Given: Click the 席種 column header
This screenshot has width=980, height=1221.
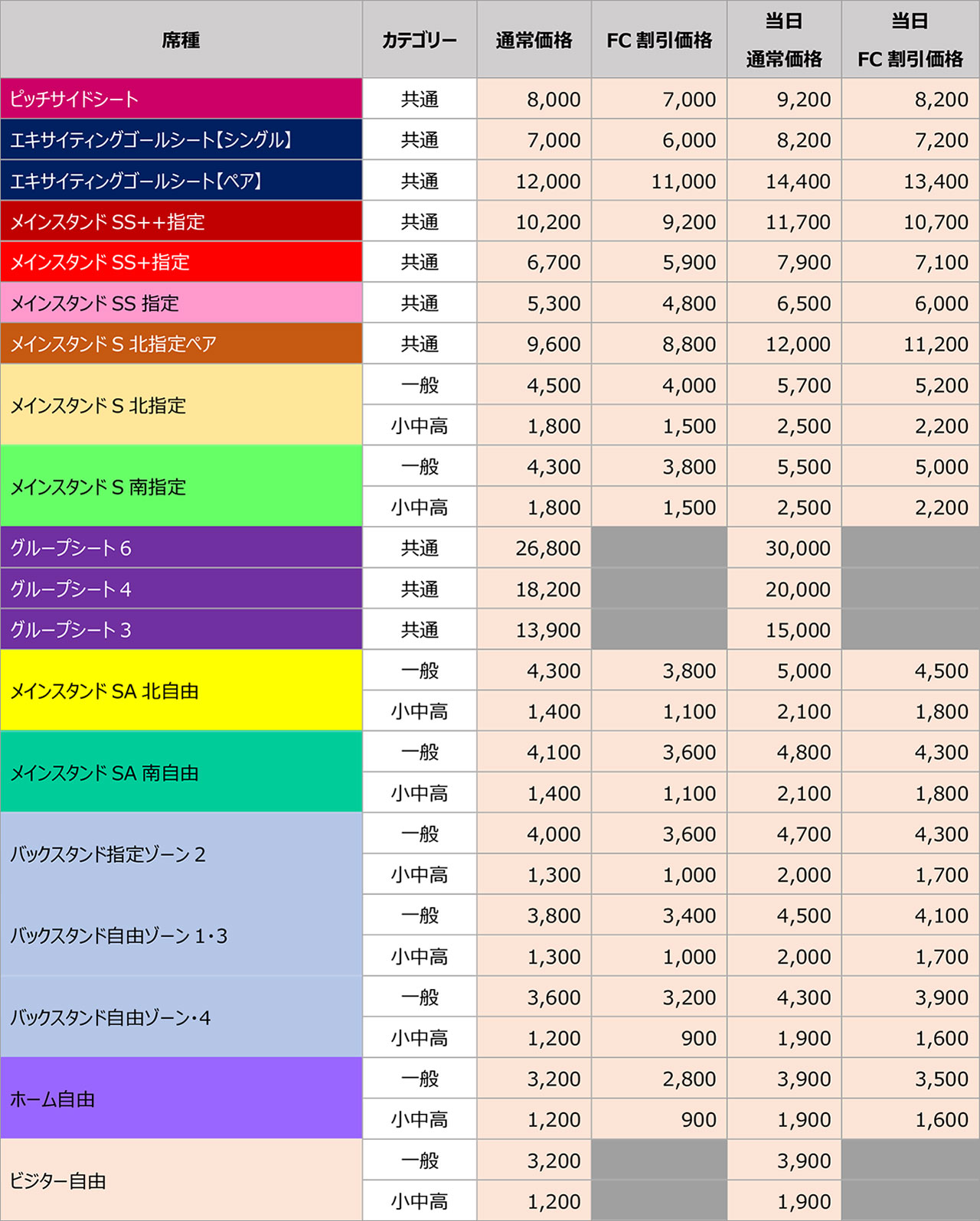Looking at the screenshot, I should point(181,40).
